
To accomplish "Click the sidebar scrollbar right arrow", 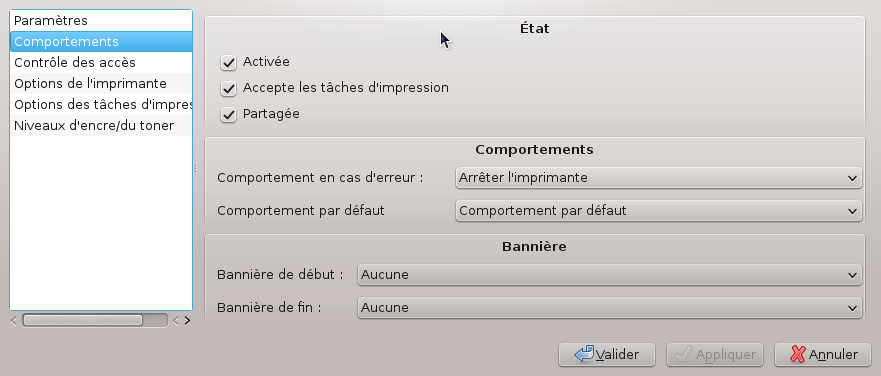I will click(x=187, y=320).
